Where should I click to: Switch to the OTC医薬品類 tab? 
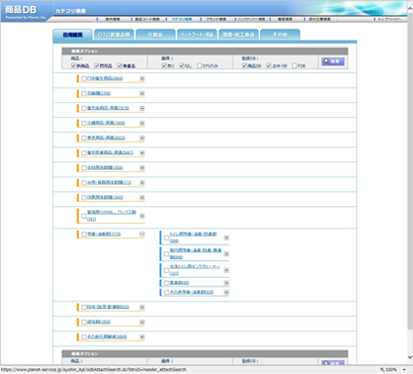pyautogui.click(x=114, y=35)
